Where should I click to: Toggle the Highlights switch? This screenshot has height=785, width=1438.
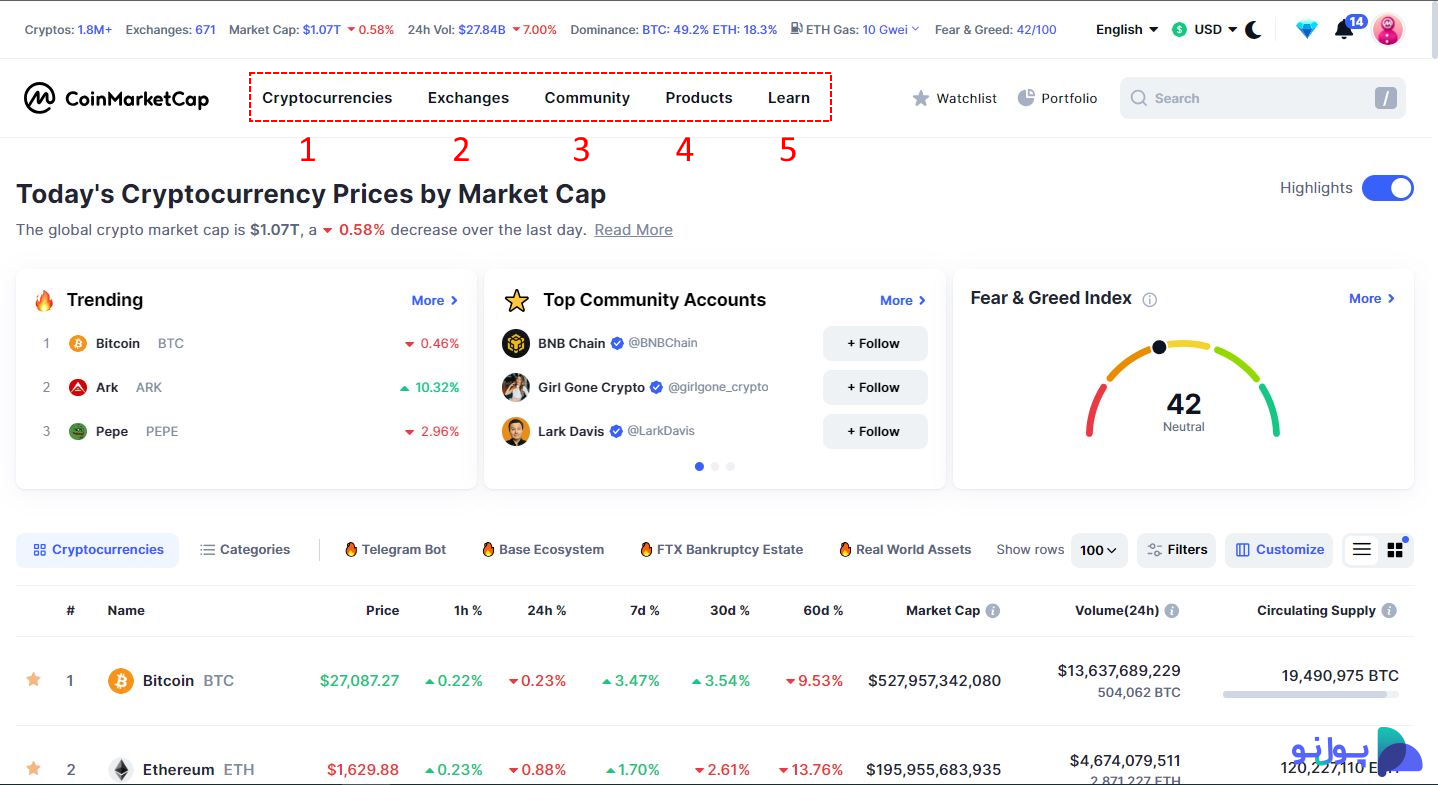(x=1388, y=188)
